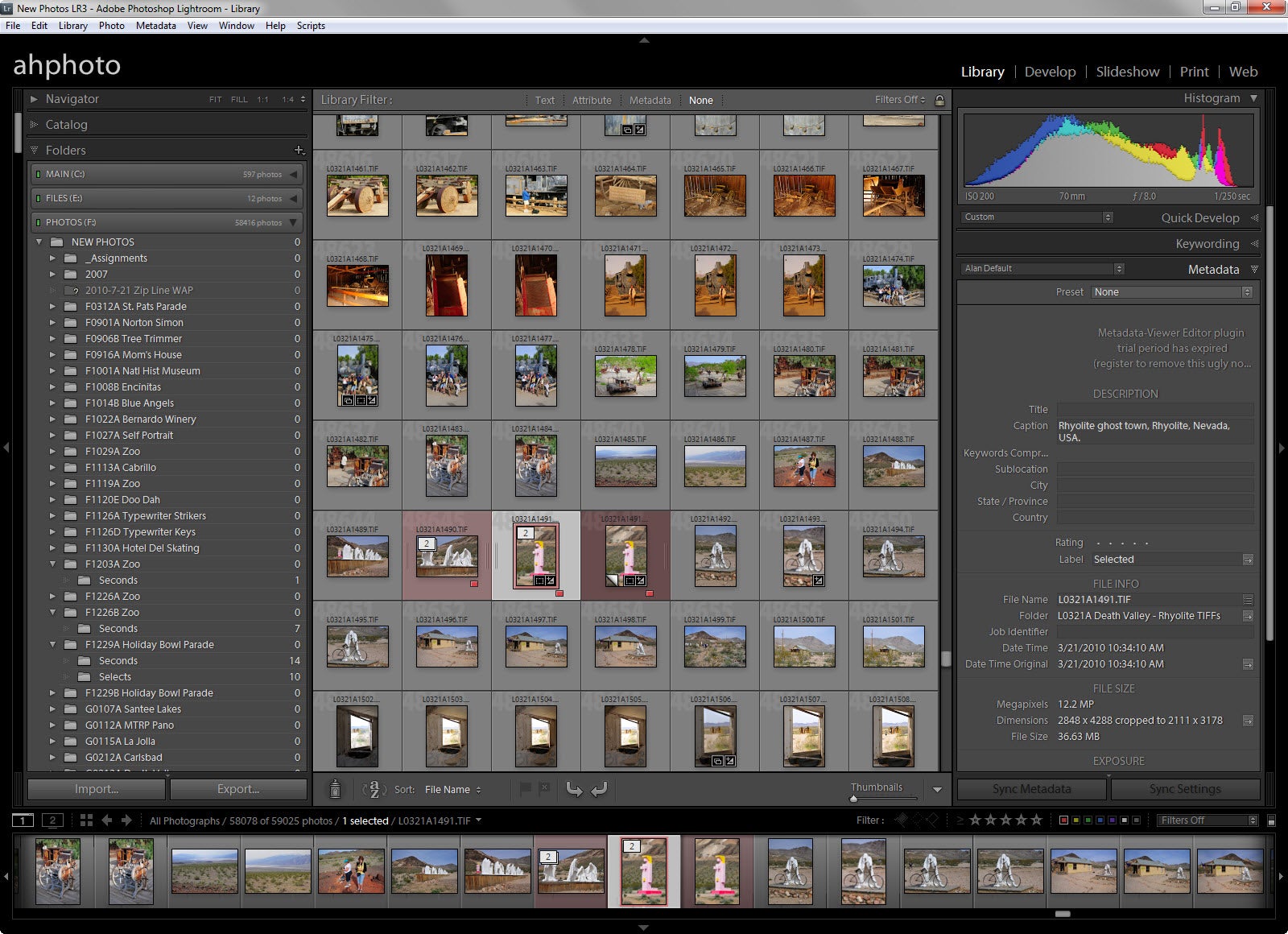Click the filter lock padlock icon
The width and height of the screenshot is (1288, 934).
(939, 100)
